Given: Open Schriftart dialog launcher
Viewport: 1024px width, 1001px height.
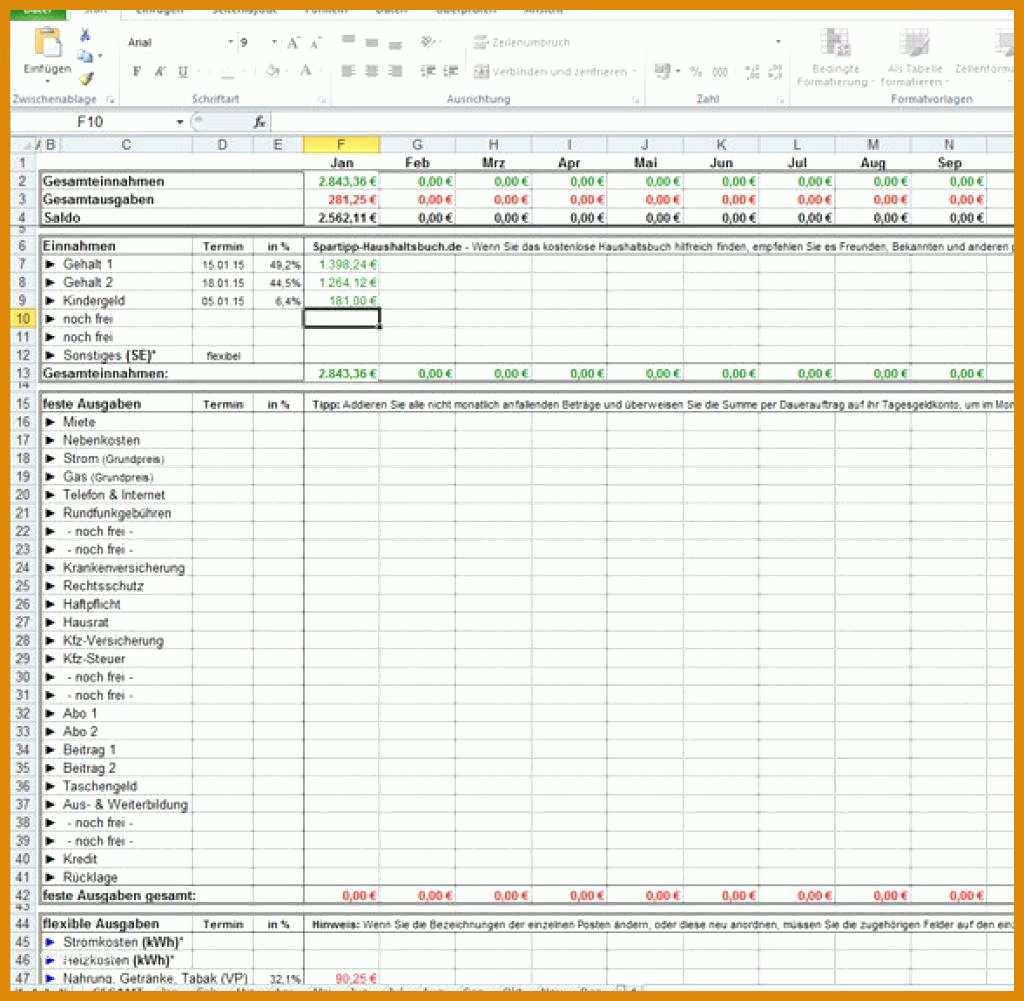Looking at the screenshot, I should click(322, 100).
